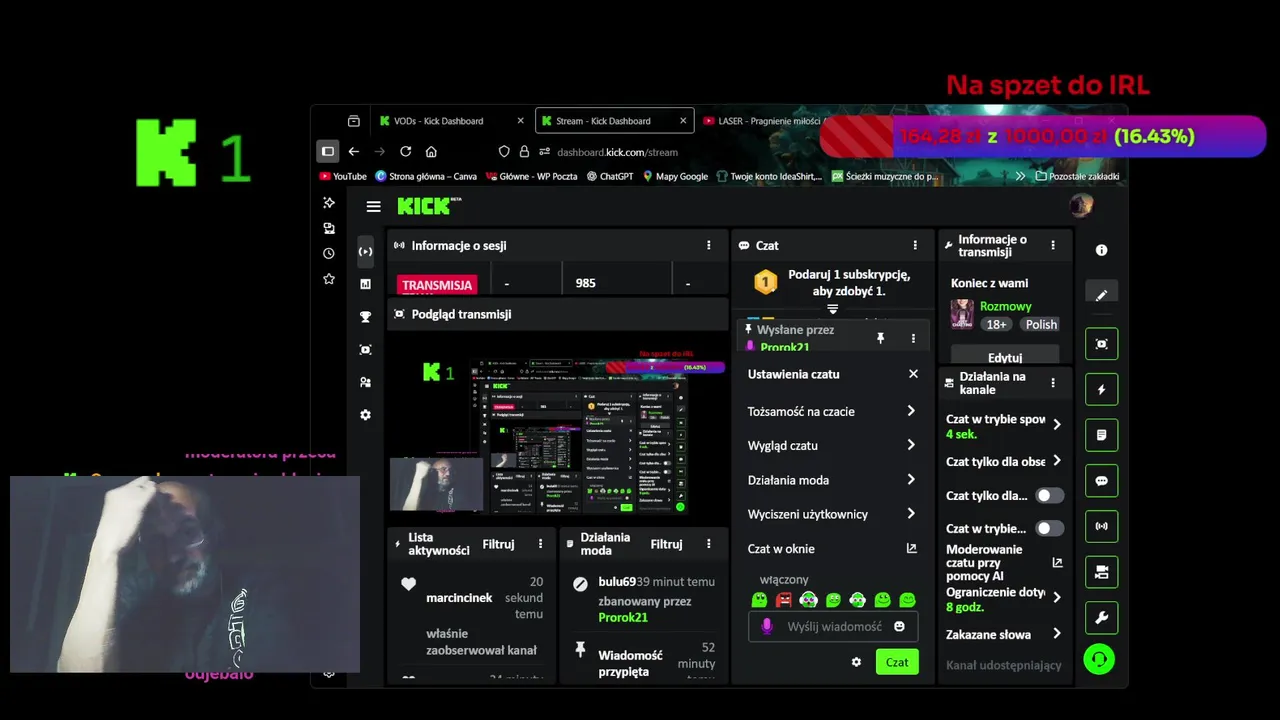Open Czat panel three-dot menu
1280x720 pixels.
pyautogui.click(x=915, y=245)
